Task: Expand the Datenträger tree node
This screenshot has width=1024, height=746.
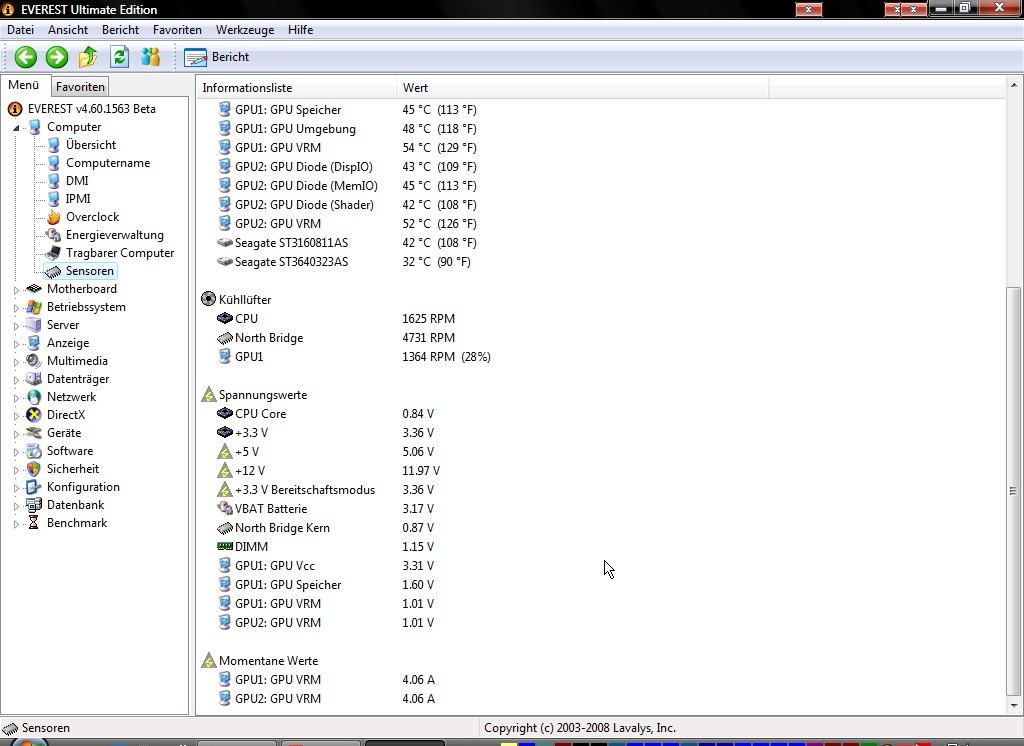Action: [16, 380]
